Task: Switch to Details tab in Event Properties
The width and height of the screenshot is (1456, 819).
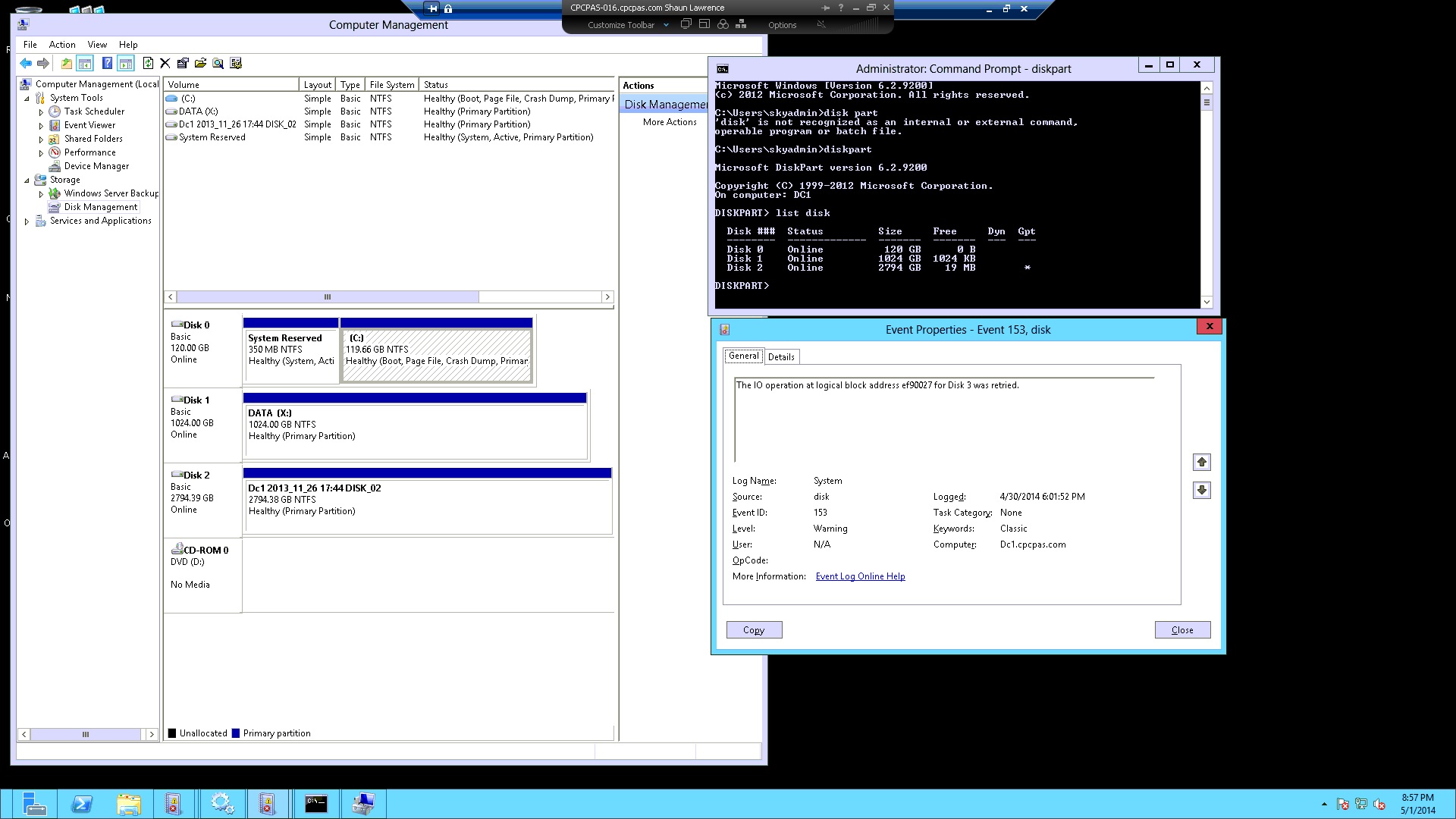Action: pyautogui.click(x=781, y=357)
